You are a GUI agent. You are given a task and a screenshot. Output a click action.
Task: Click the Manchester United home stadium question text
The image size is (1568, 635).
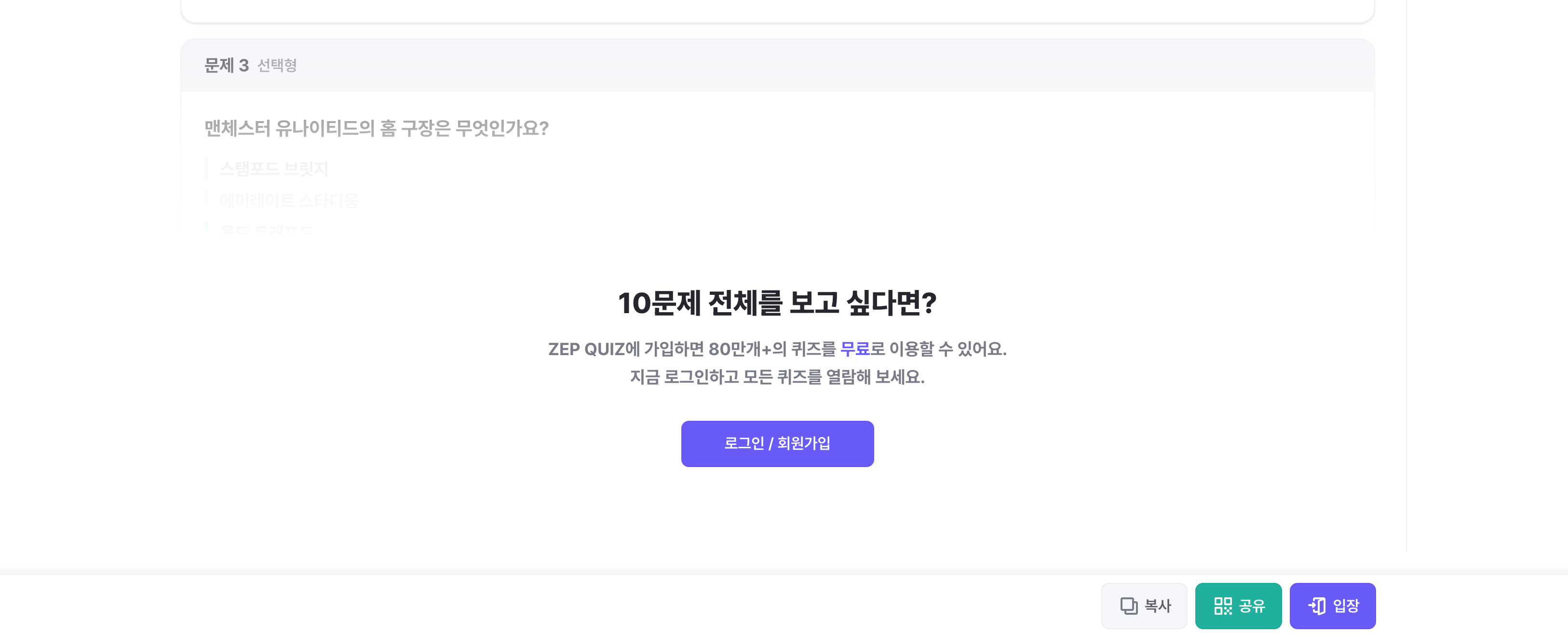[x=376, y=128]
